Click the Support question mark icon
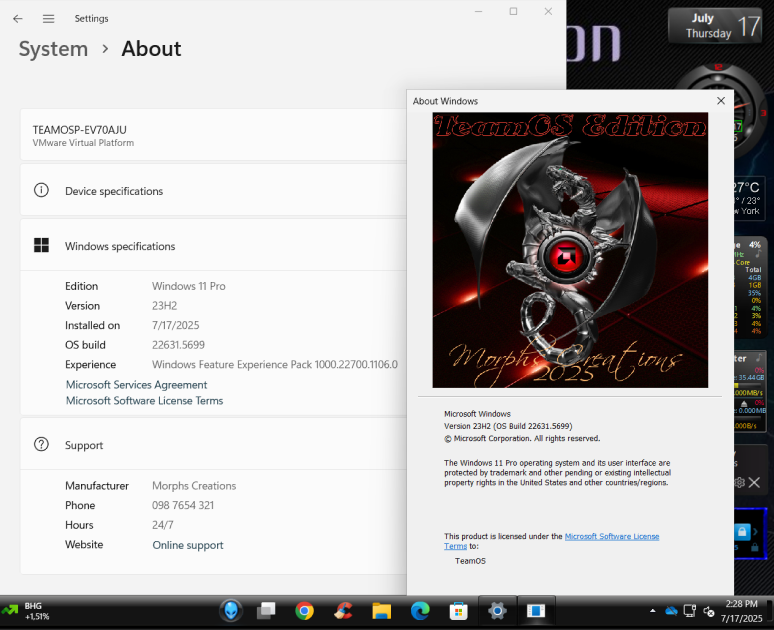This screenshot has width=774, height=630. (41, 444)
